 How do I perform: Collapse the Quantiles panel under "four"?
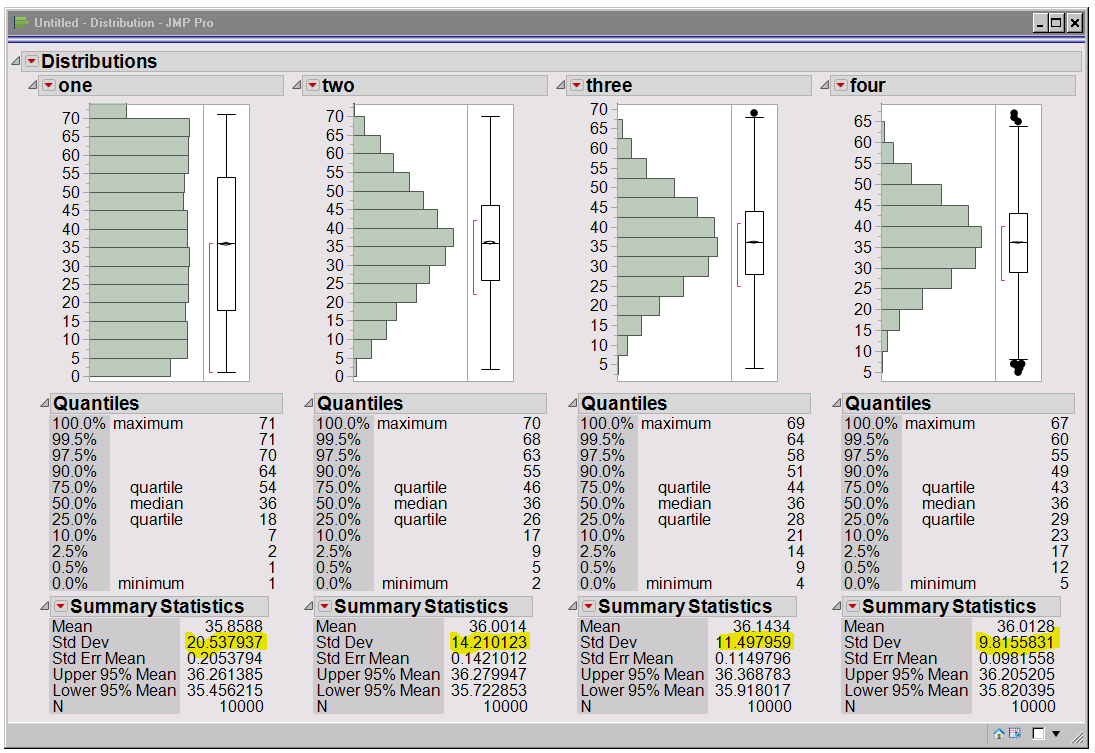835,403
